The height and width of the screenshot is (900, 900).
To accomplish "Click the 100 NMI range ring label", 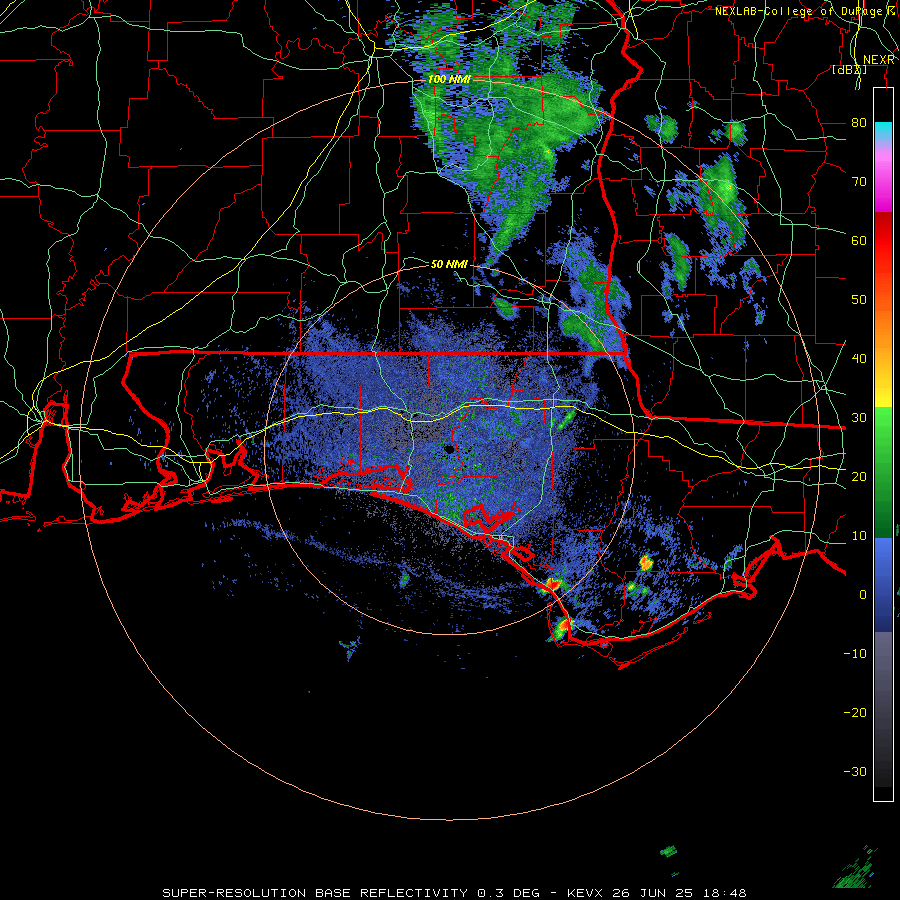I will [x=449, y=79].
